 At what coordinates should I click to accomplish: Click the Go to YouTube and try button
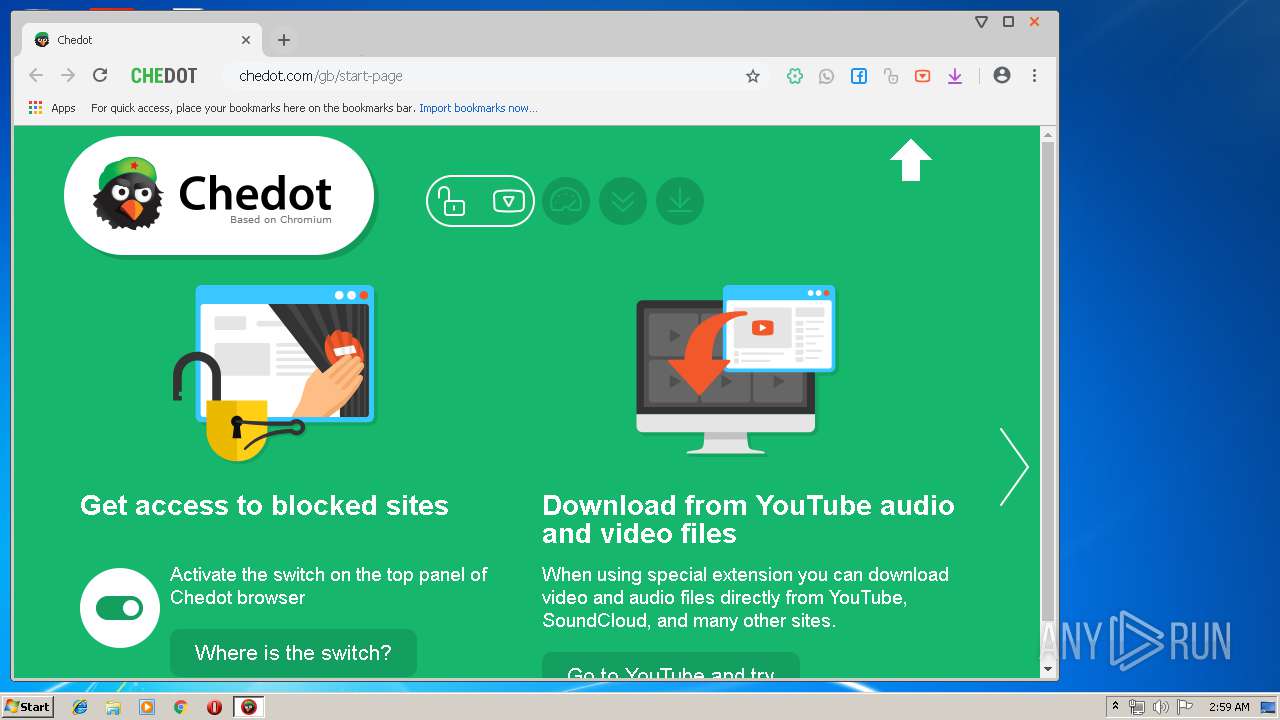click(671, 666)
